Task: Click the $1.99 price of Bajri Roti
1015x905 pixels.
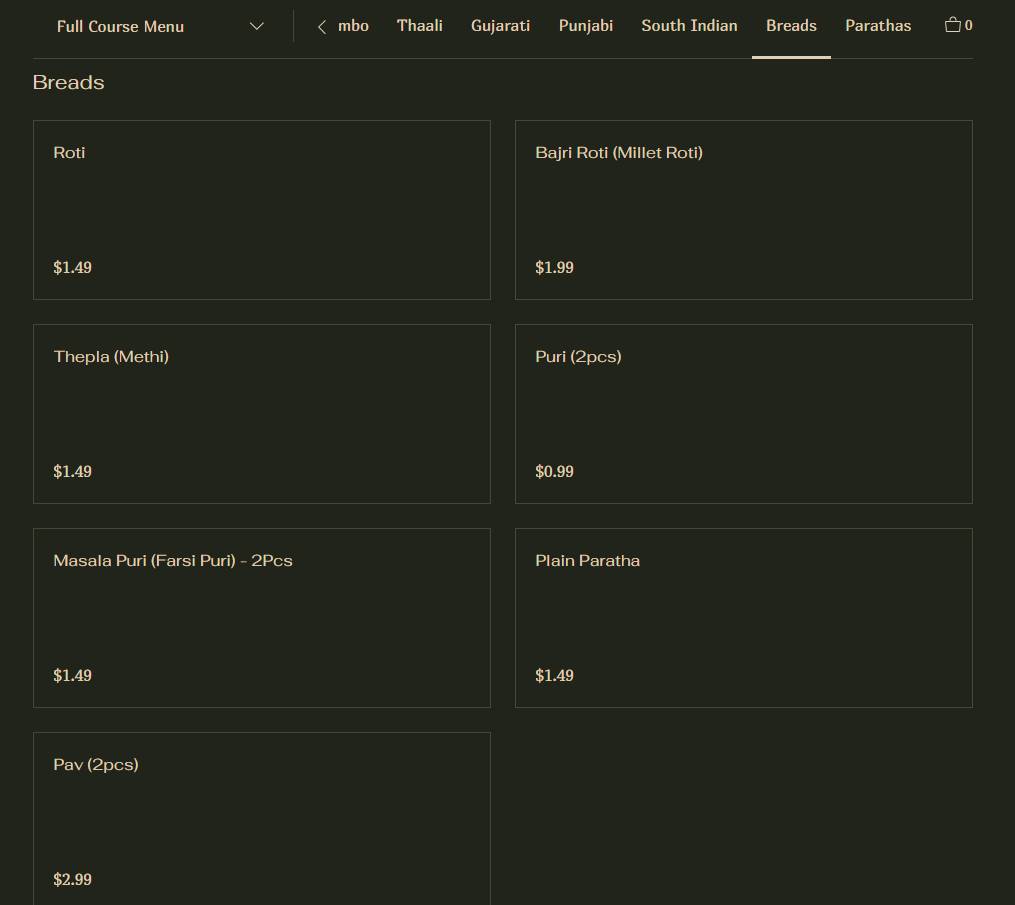Action: point(554,267)
